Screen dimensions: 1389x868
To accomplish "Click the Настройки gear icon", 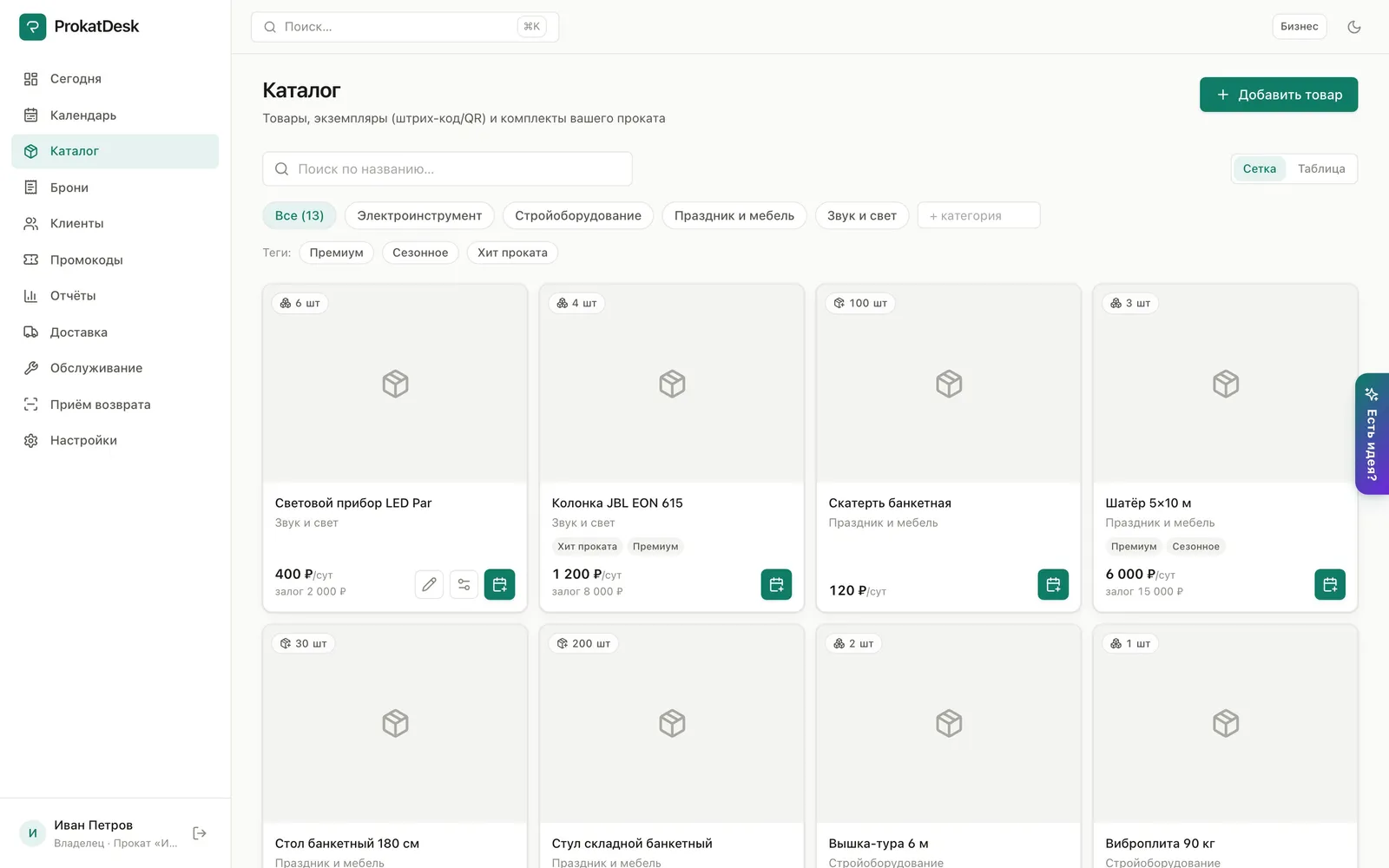I will tap(30, 441).
